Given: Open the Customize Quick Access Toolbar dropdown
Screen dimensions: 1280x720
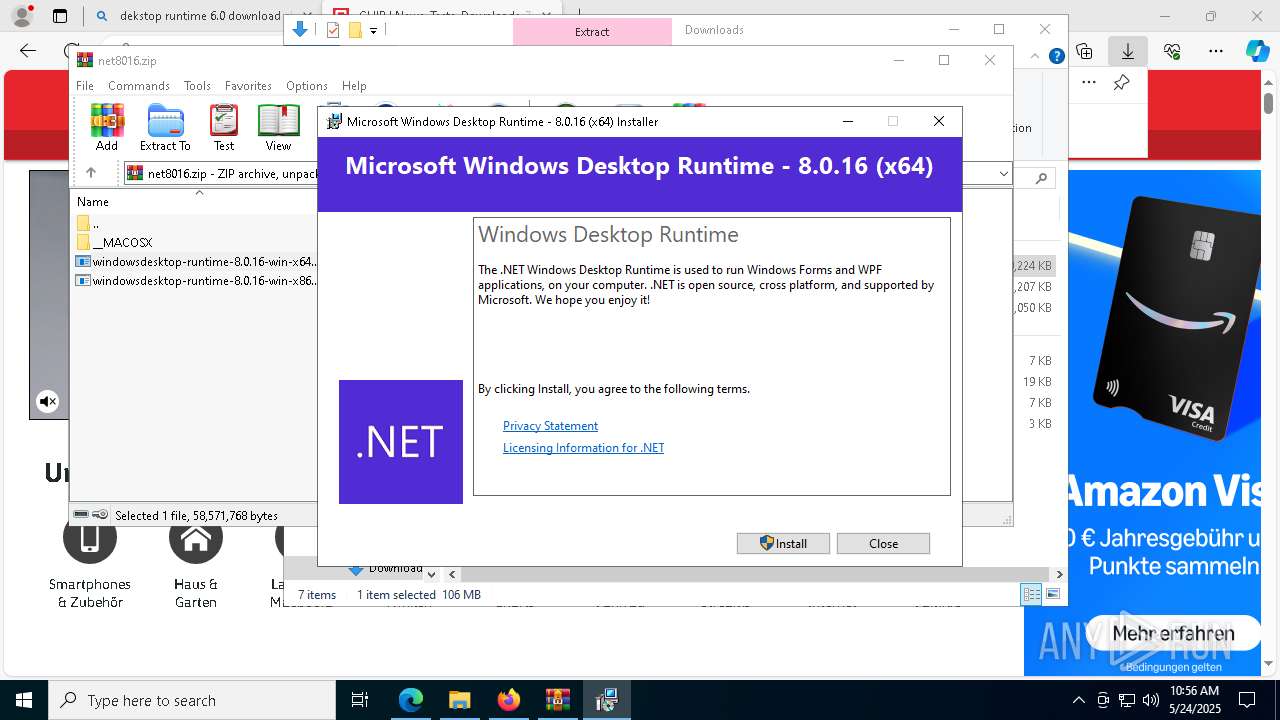Looking at the screenshot, I should 373,31.
